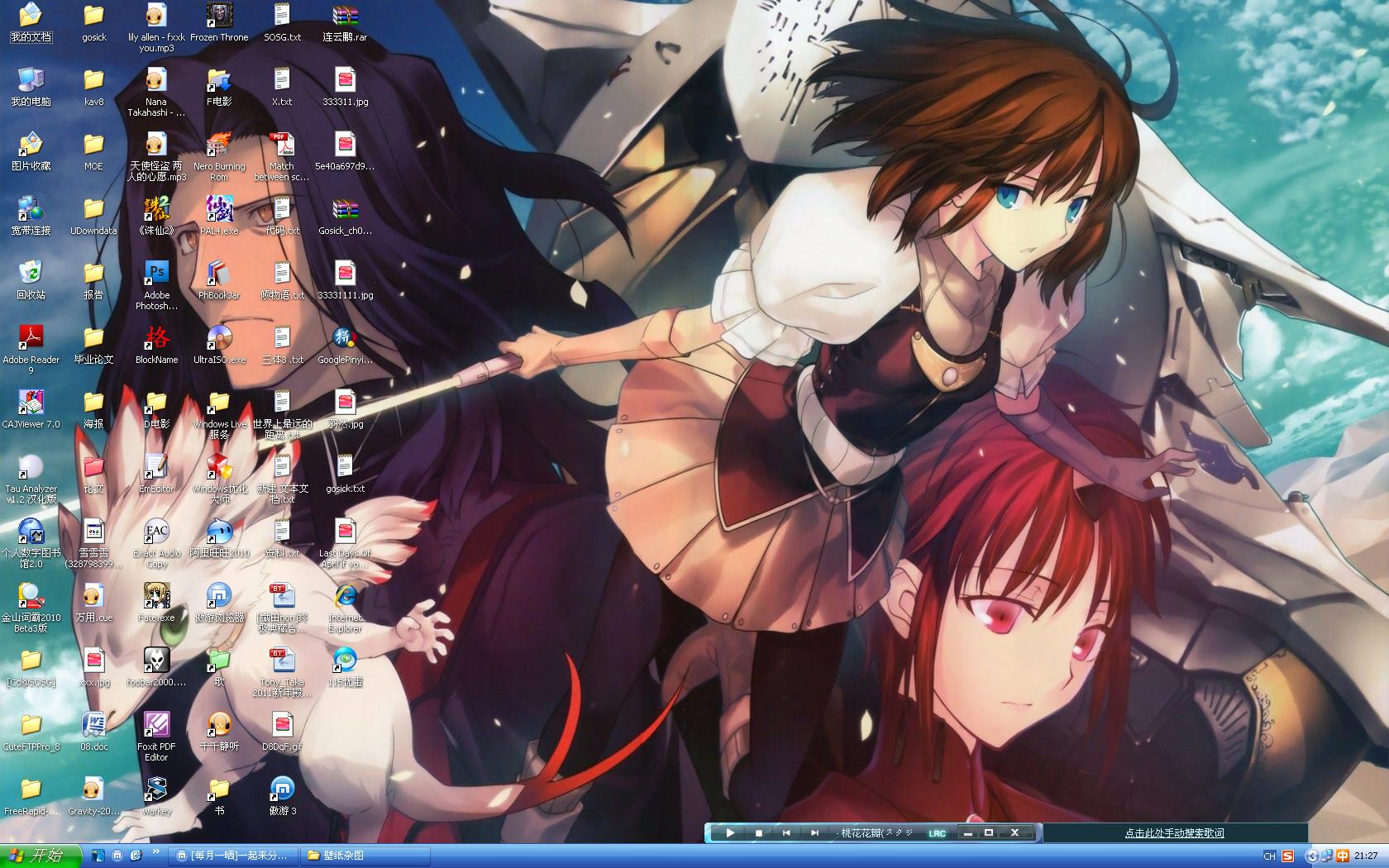
Task: Select the Adobe Photoshop shortcut icon
Action: pos(156,284)
